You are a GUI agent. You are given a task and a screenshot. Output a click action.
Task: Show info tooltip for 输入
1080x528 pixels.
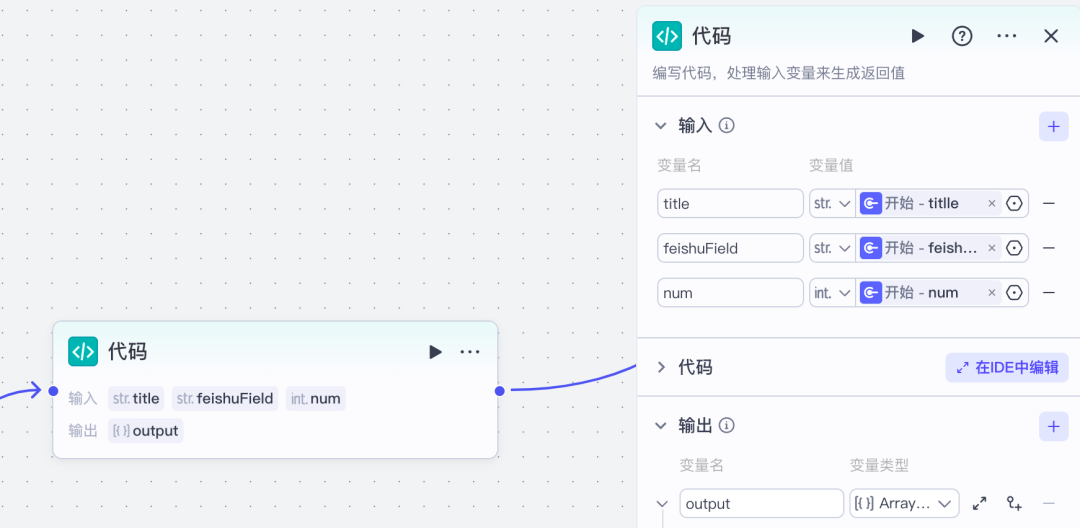(x=726, y=125)
